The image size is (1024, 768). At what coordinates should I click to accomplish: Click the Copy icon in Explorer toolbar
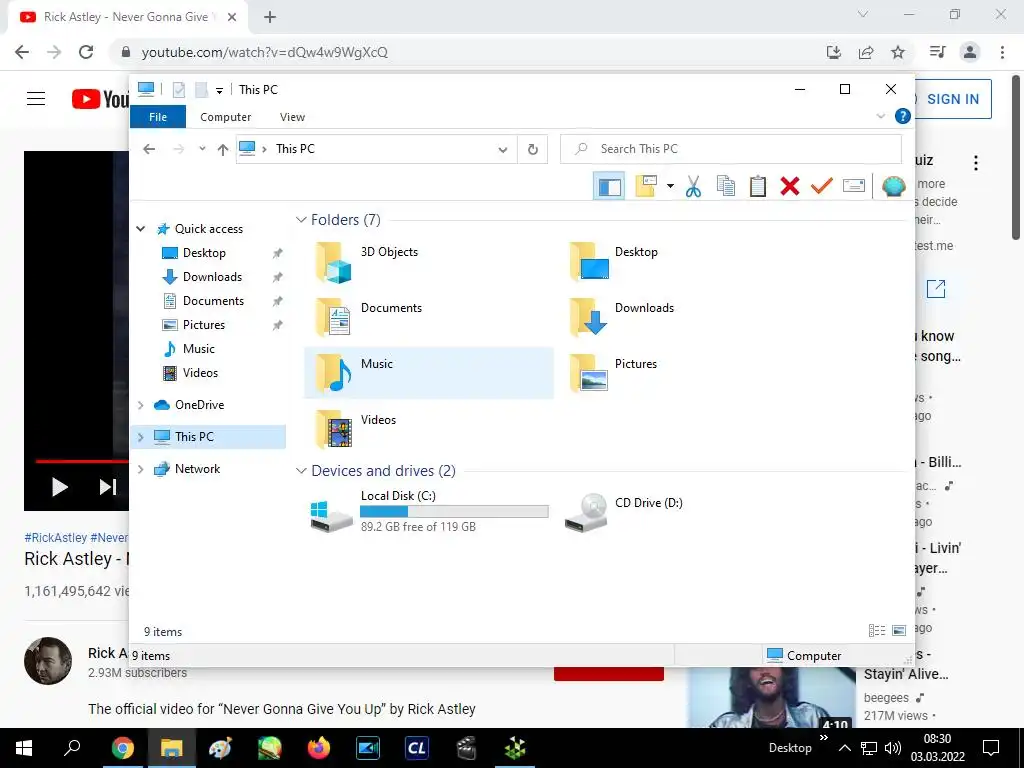(726, 186)
